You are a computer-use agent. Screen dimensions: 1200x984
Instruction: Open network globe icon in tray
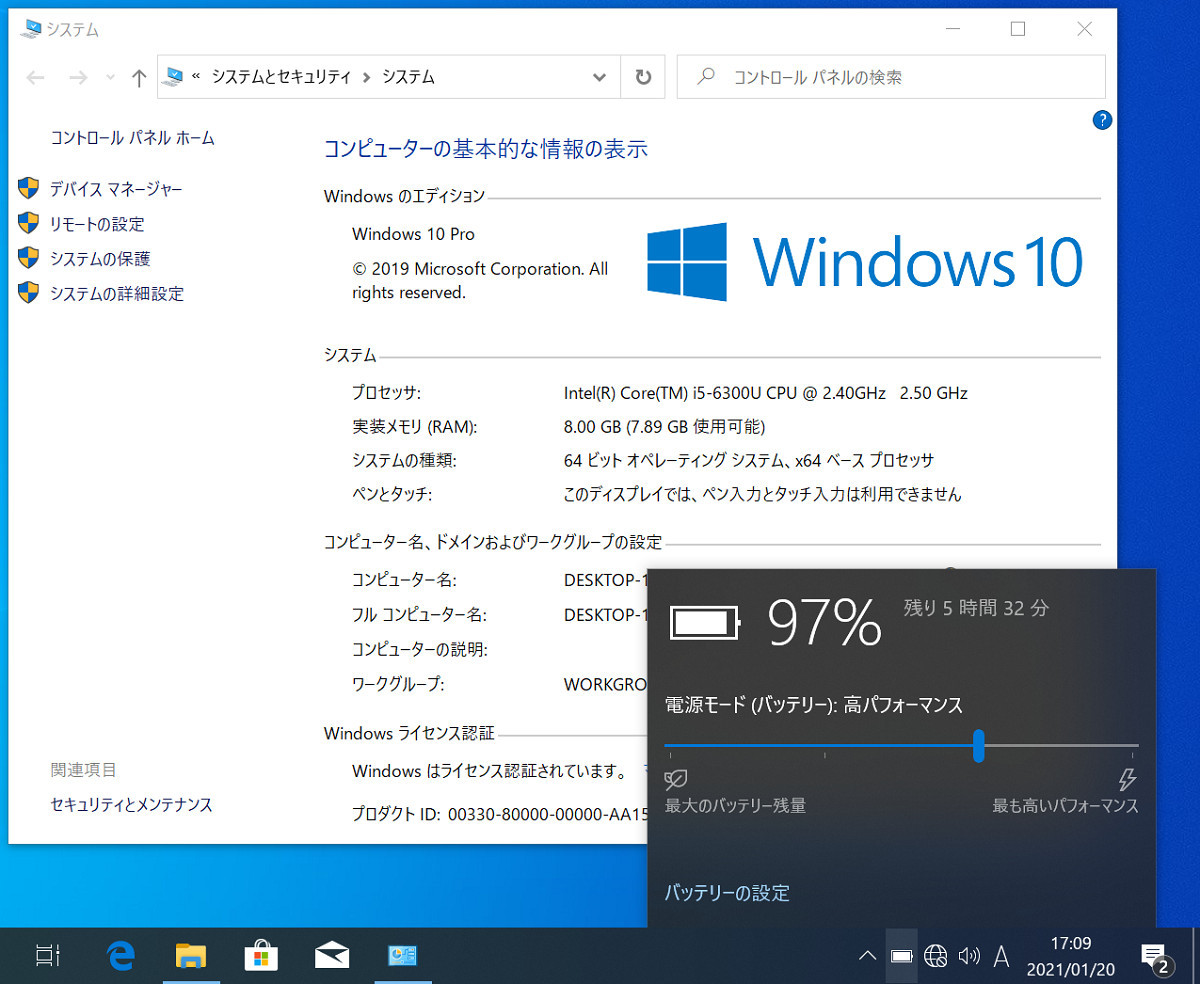[x=936, y=957]
